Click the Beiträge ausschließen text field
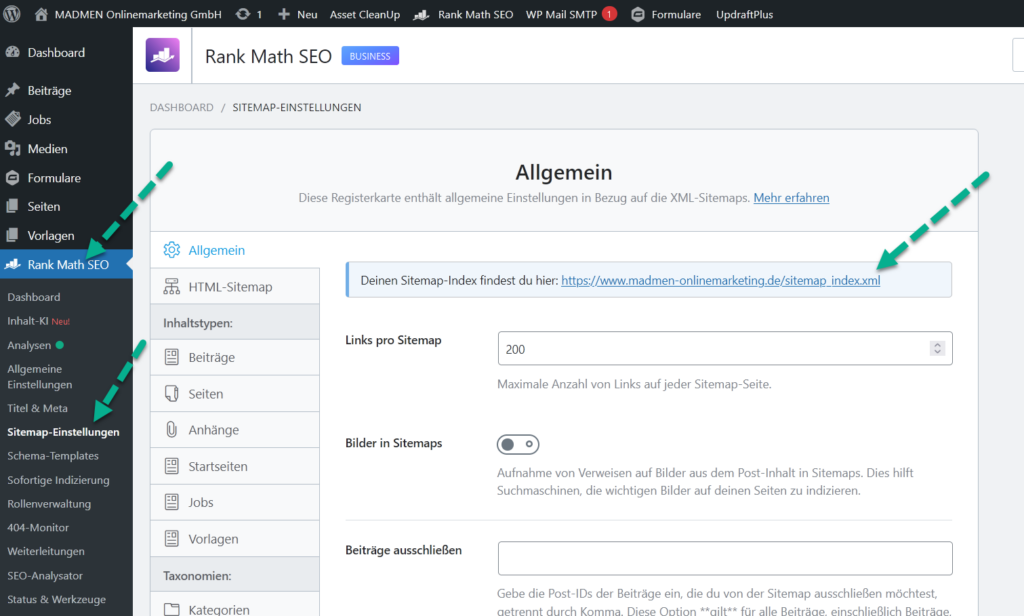Image resolution: width=1024 pixels, height=616 pixels. [x=725, y=558]
